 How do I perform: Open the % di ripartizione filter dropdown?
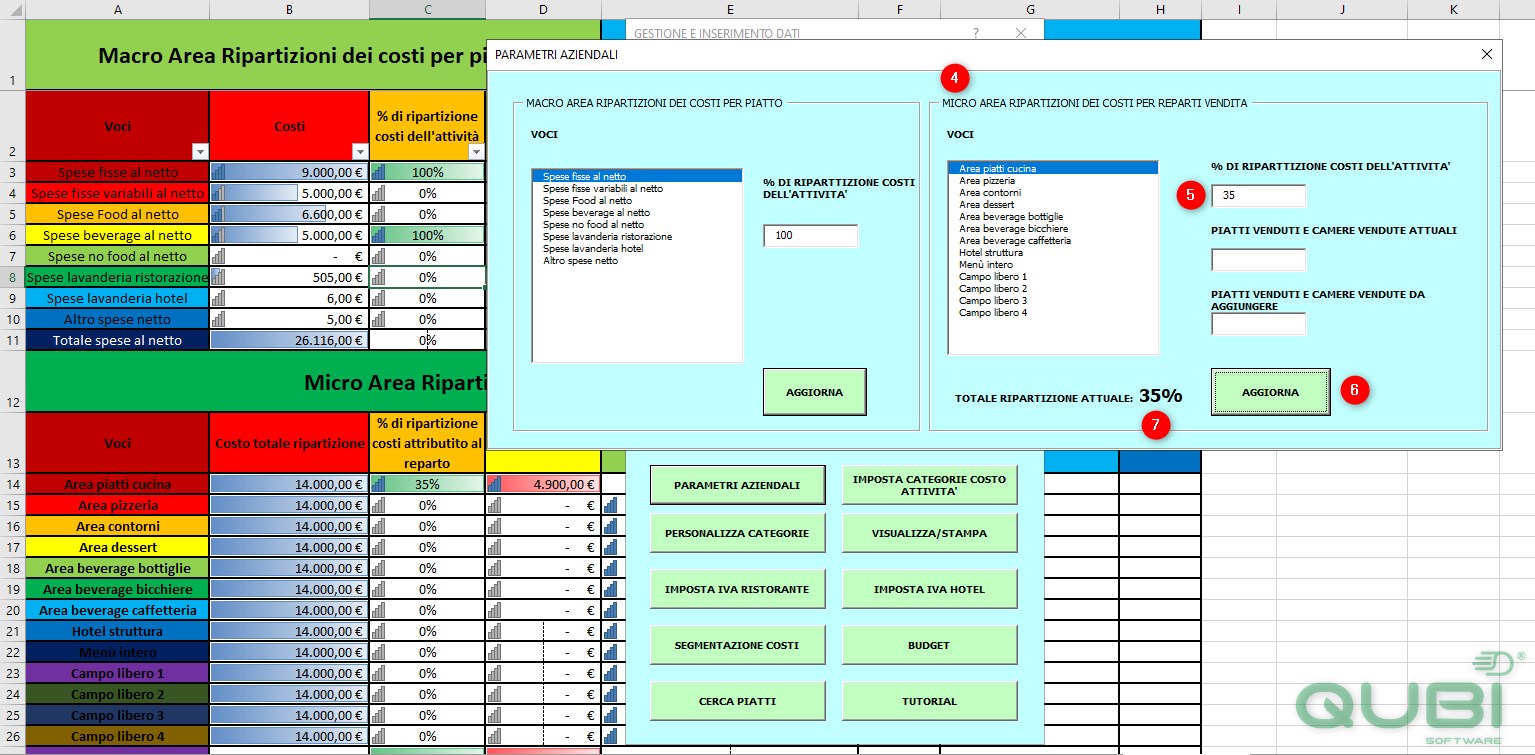coord(476,152)
